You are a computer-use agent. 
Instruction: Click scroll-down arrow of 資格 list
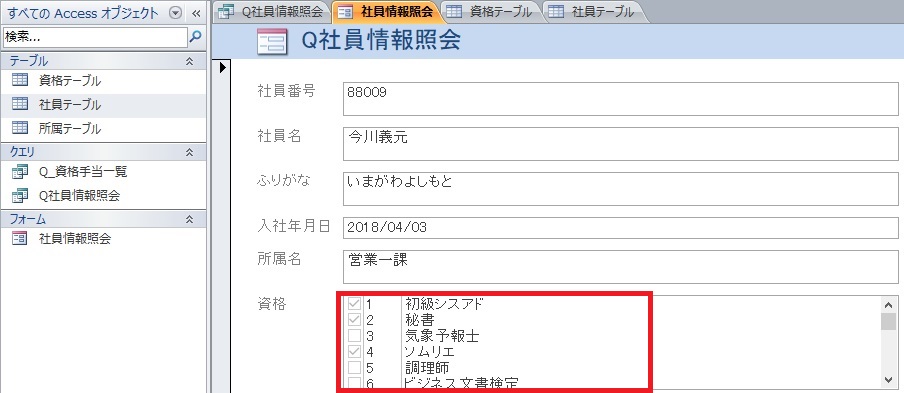(x=888, y=379)
